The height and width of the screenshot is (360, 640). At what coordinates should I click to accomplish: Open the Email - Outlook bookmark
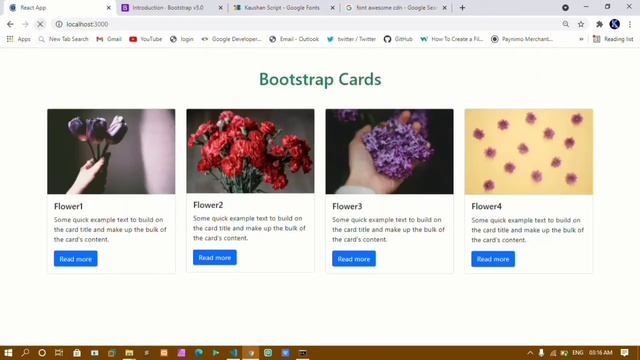click(294, 39)
